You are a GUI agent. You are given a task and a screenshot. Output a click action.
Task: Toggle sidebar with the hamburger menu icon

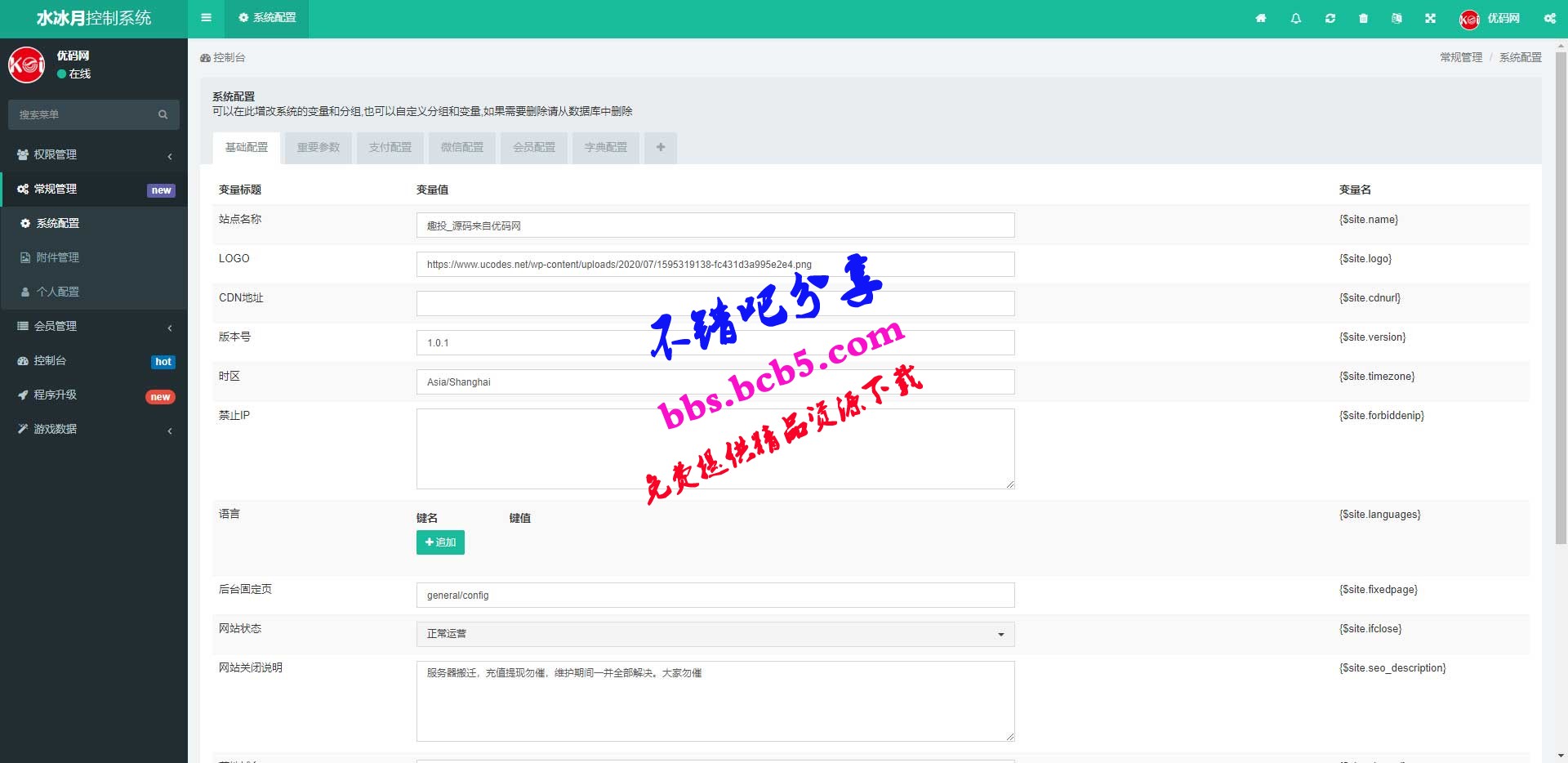coord(207,18)
